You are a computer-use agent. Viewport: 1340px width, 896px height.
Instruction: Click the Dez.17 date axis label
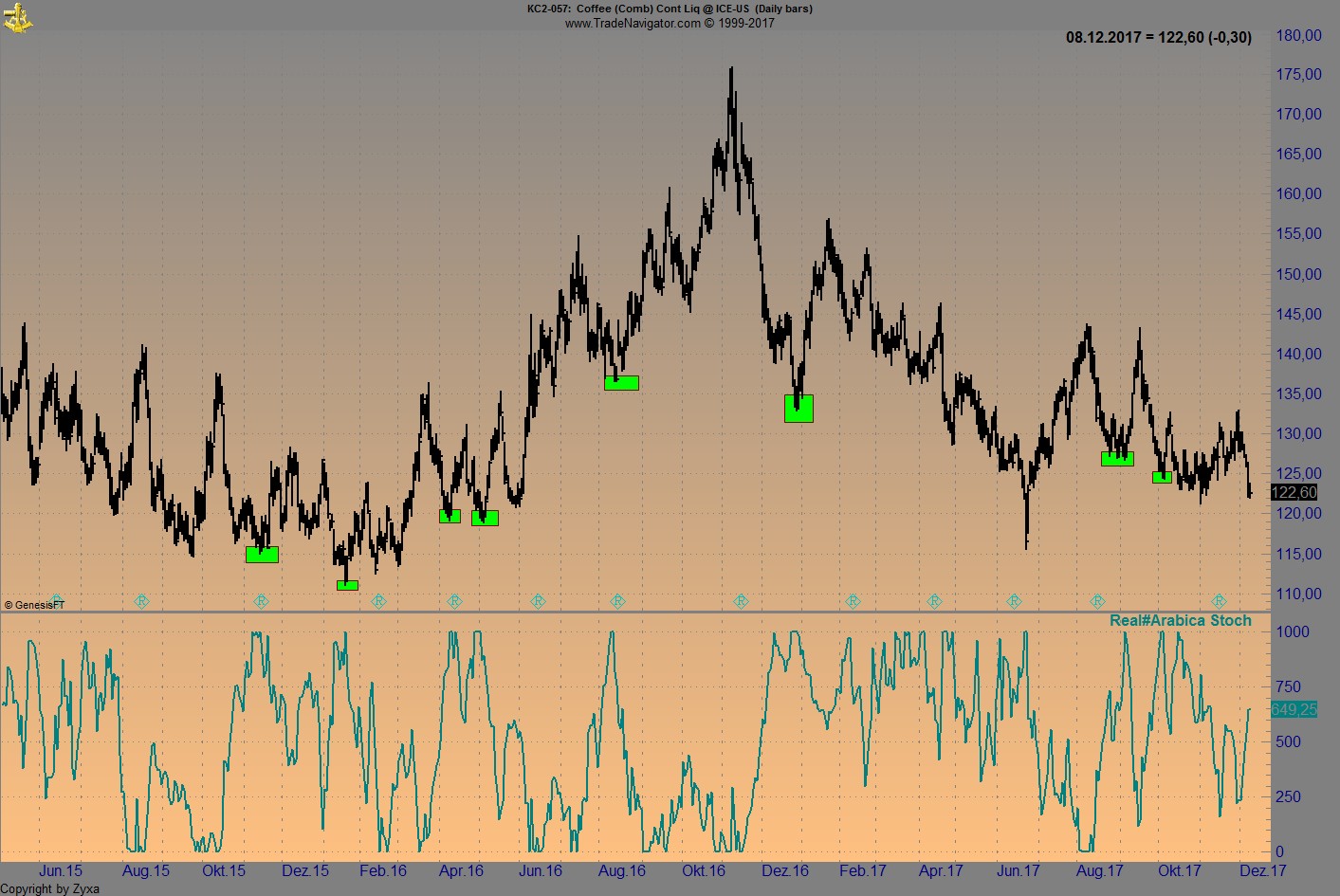(x=1263, y=870)
